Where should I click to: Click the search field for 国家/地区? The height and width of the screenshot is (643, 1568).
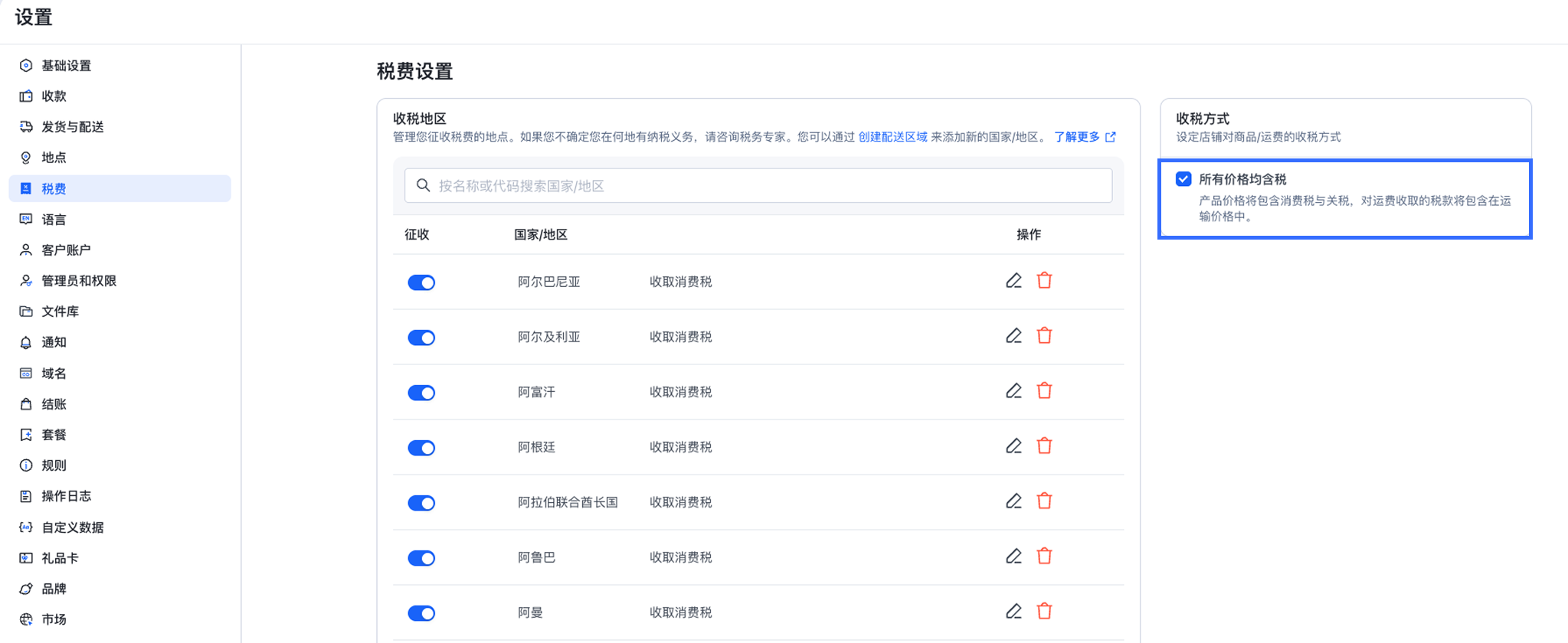[758, 185]
